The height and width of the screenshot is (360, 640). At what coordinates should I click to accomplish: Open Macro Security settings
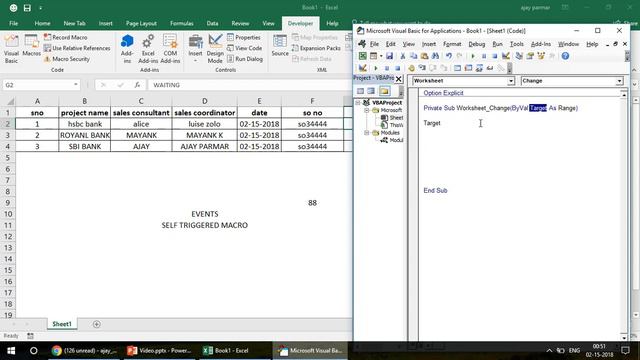coord(67,59)
